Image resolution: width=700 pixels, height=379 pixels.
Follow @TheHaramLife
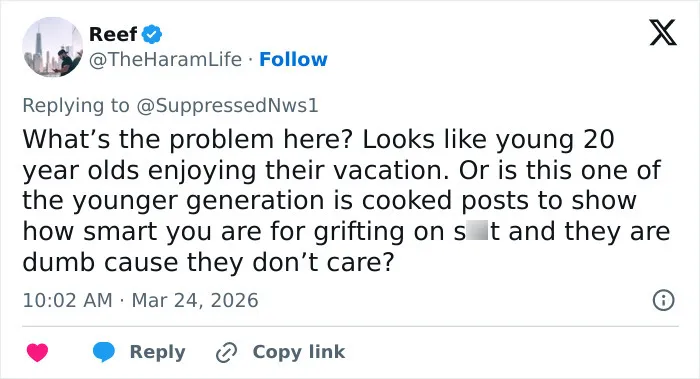[293, 59]
